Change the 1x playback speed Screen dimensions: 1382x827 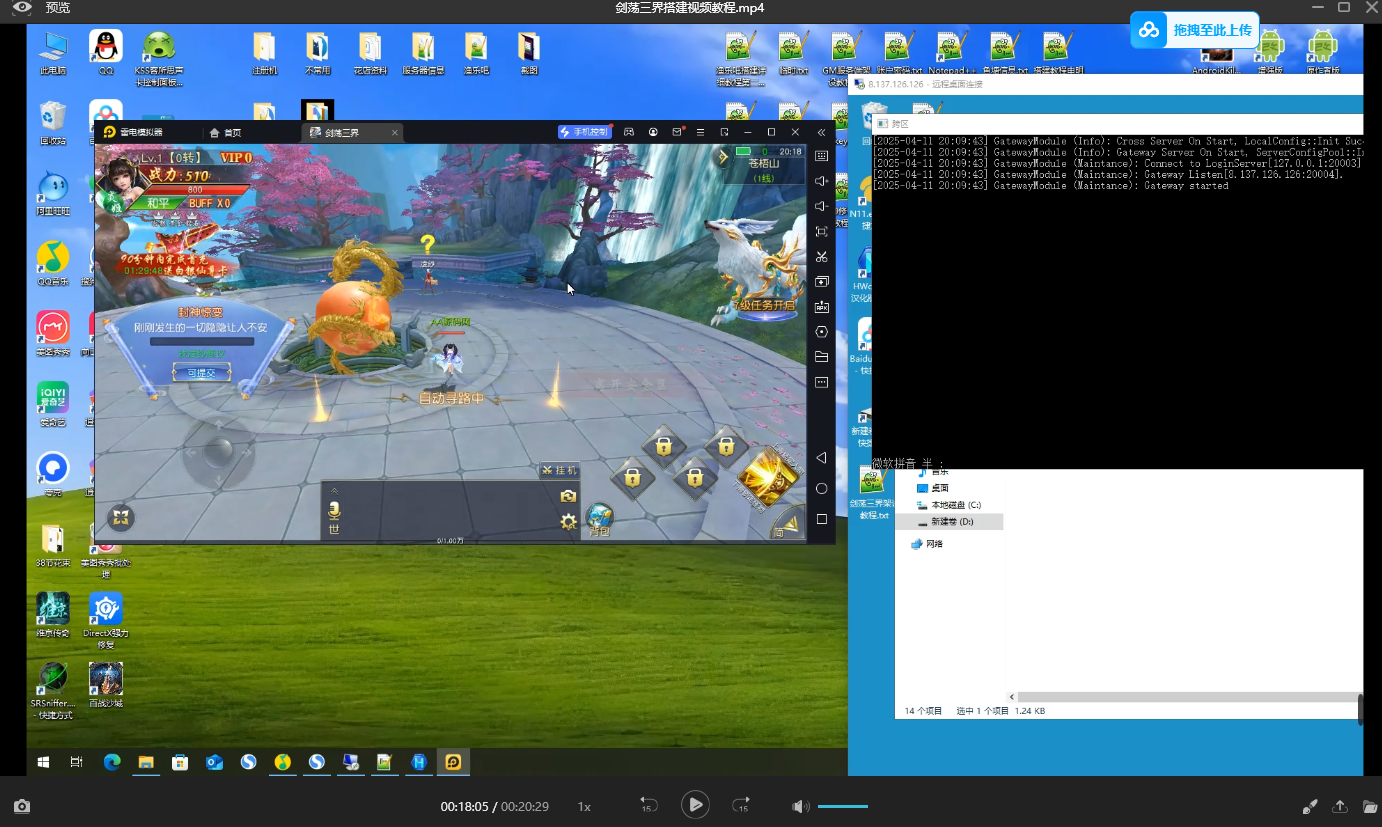tap(584, 806)
